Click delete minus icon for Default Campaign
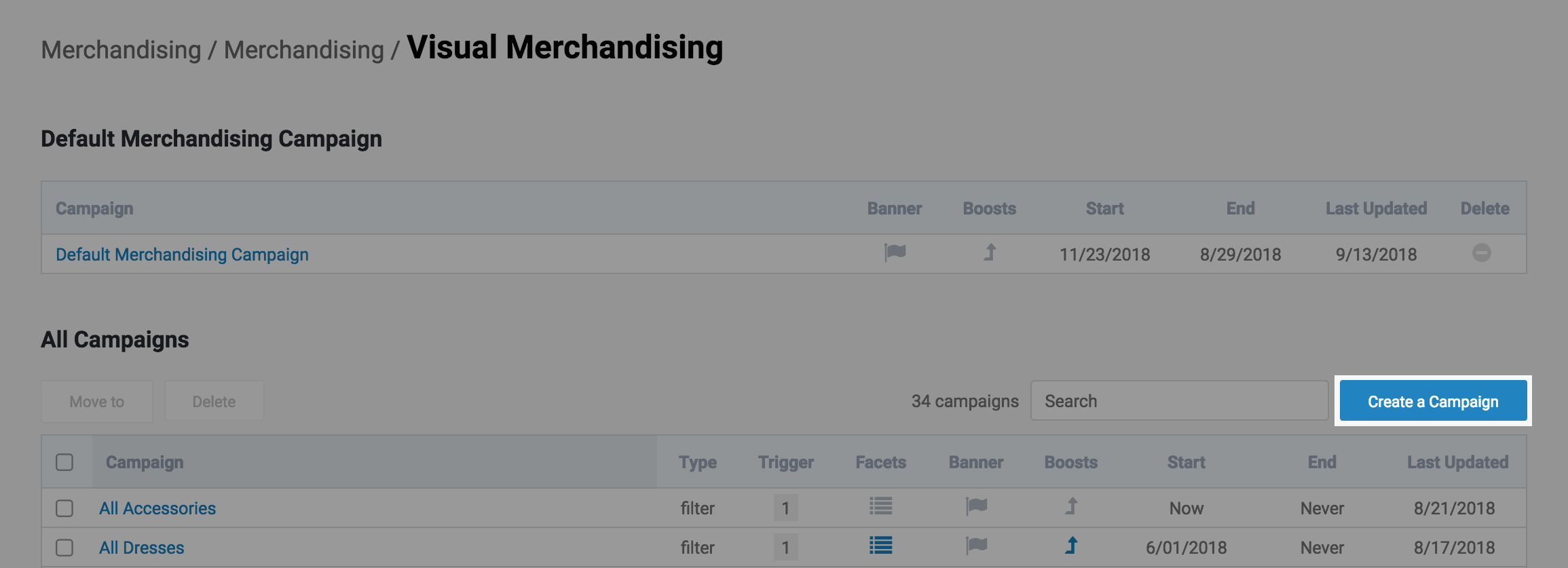Screen dimensions: 1568x568 [x=1481, y=253]
